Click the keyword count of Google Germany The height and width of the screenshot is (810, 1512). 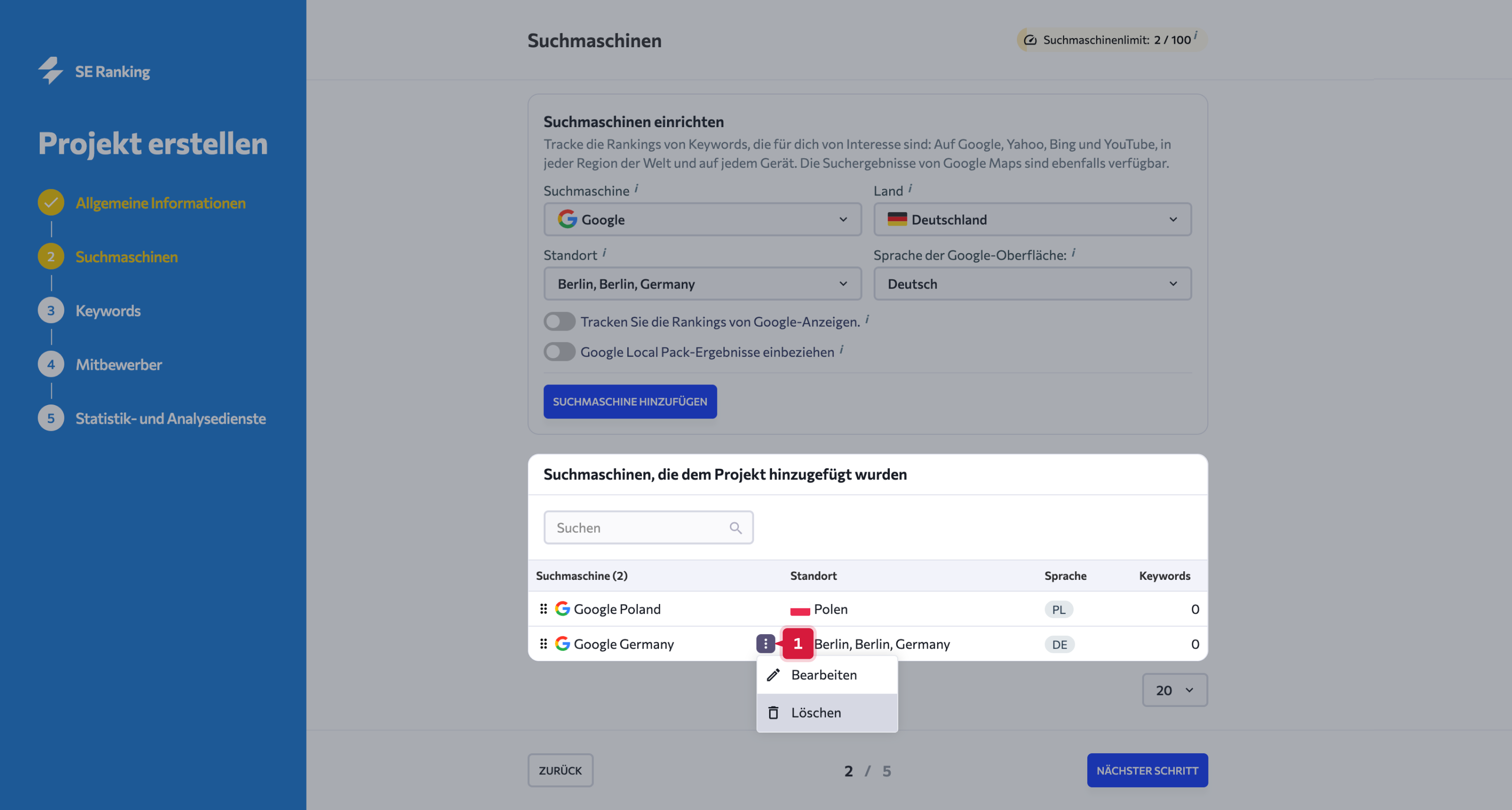(x=1194, y=644)
